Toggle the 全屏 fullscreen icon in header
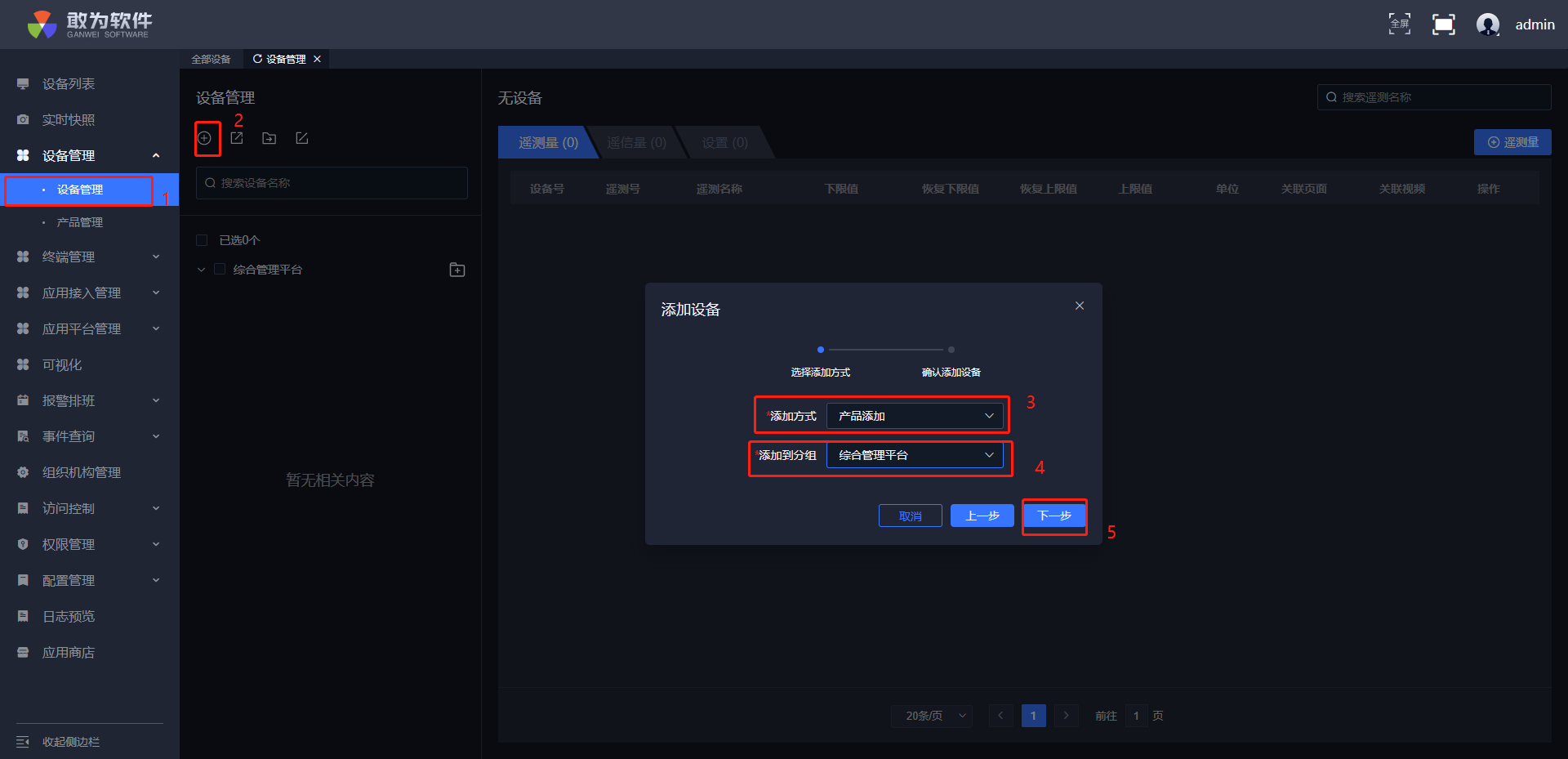The image size is (1568, 759). click(1400, 25)
